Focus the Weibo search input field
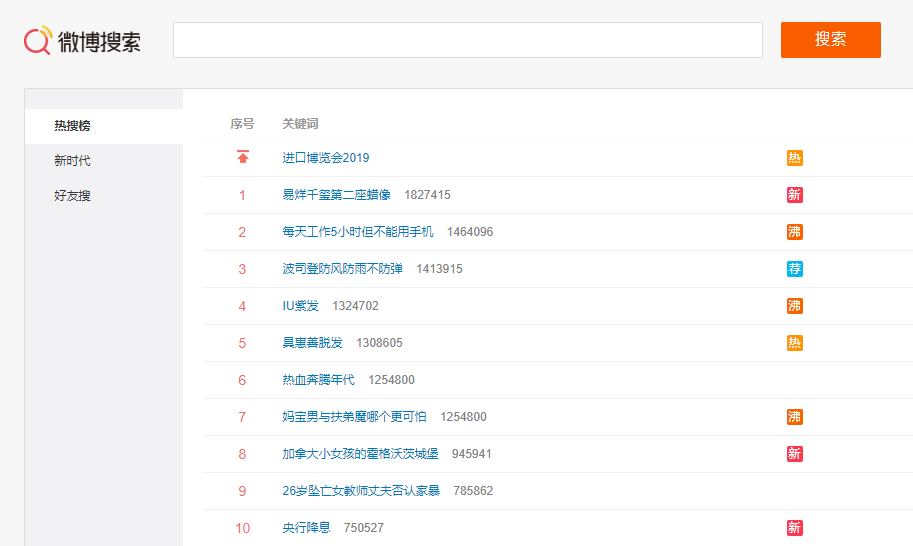 [467, 40]
